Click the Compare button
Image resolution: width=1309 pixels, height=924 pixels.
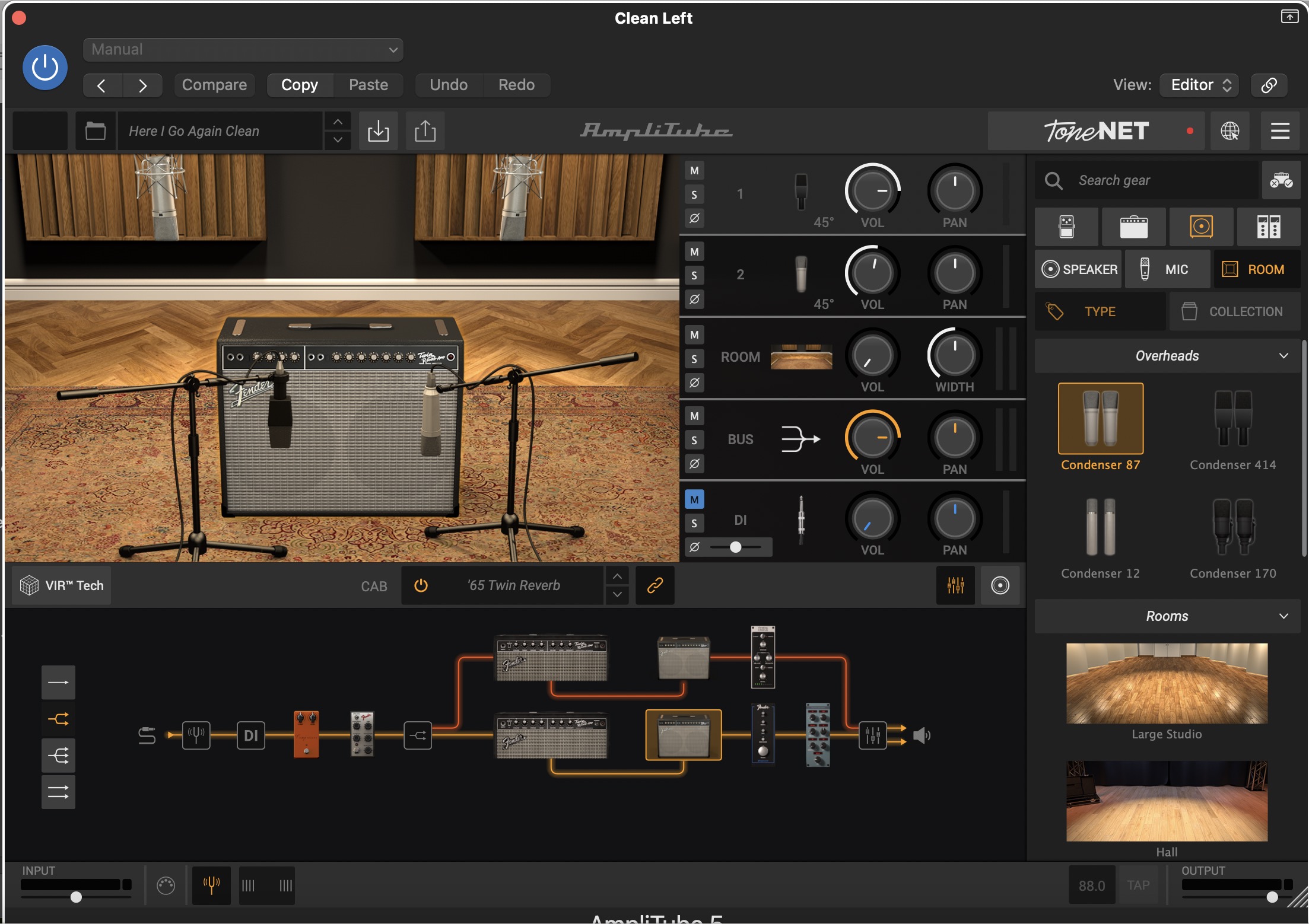coord(214,85)
